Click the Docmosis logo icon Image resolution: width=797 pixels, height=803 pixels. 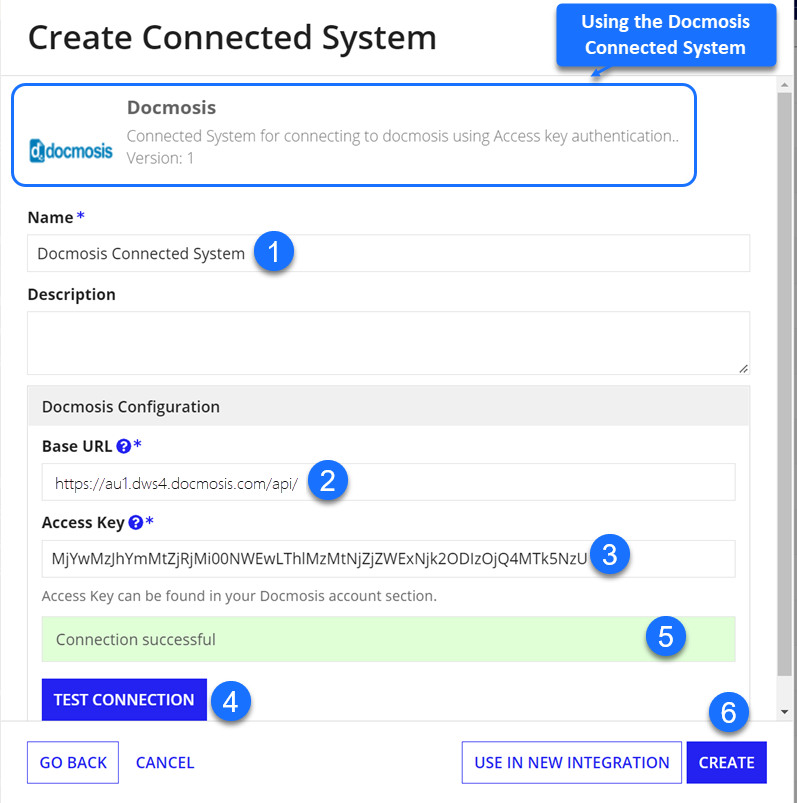[x=71, y=151]
